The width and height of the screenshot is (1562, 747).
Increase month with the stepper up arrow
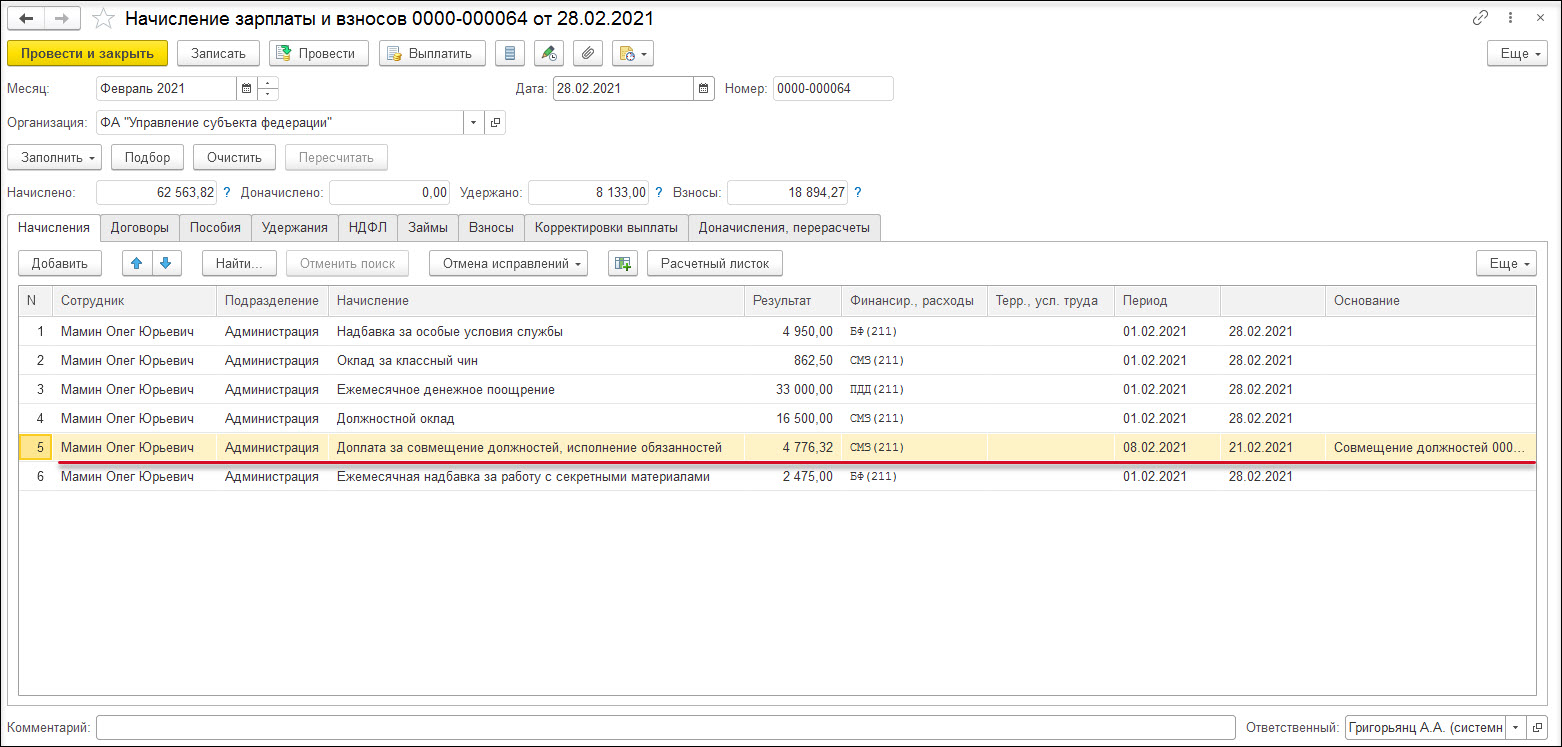point(268,83)
